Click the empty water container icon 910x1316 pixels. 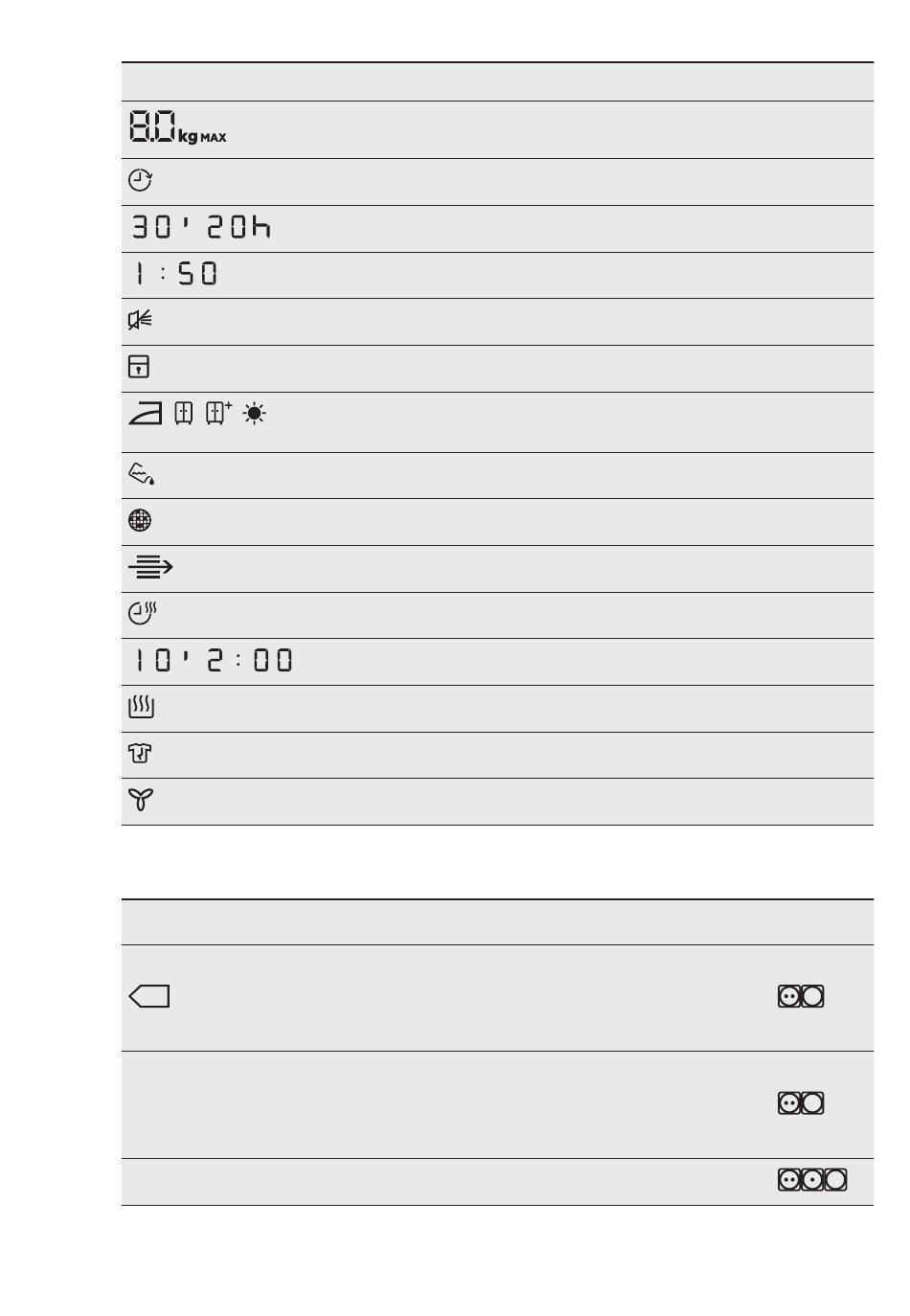[x=141, y=473]
